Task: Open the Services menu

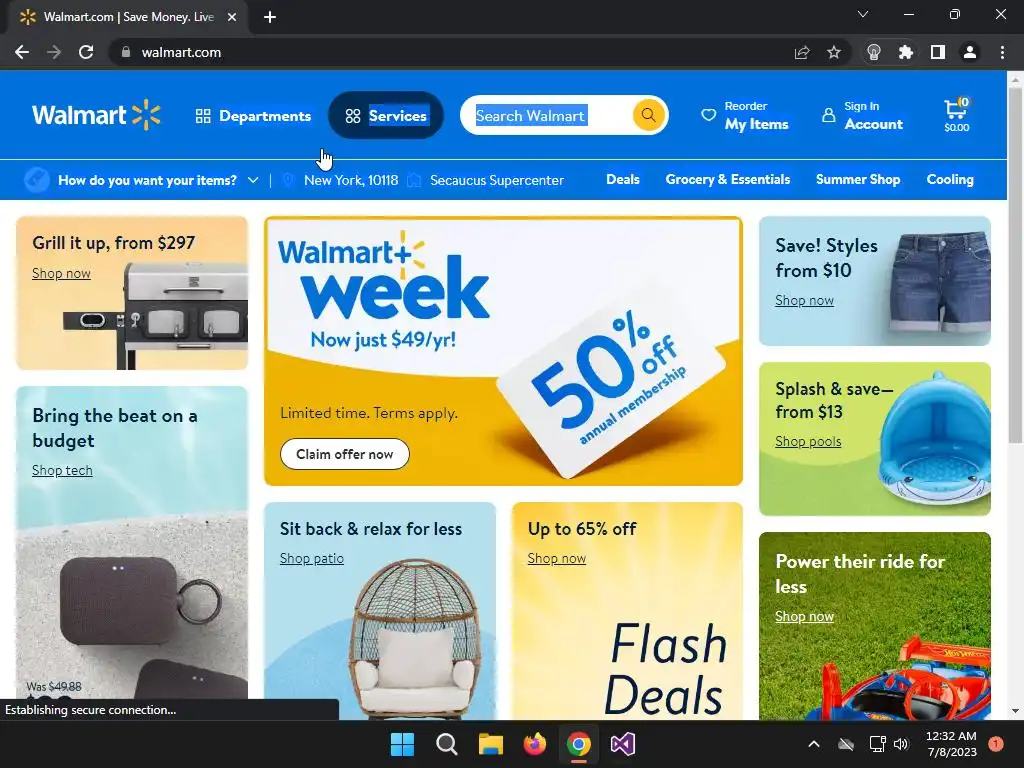Action: pos(386,116)
